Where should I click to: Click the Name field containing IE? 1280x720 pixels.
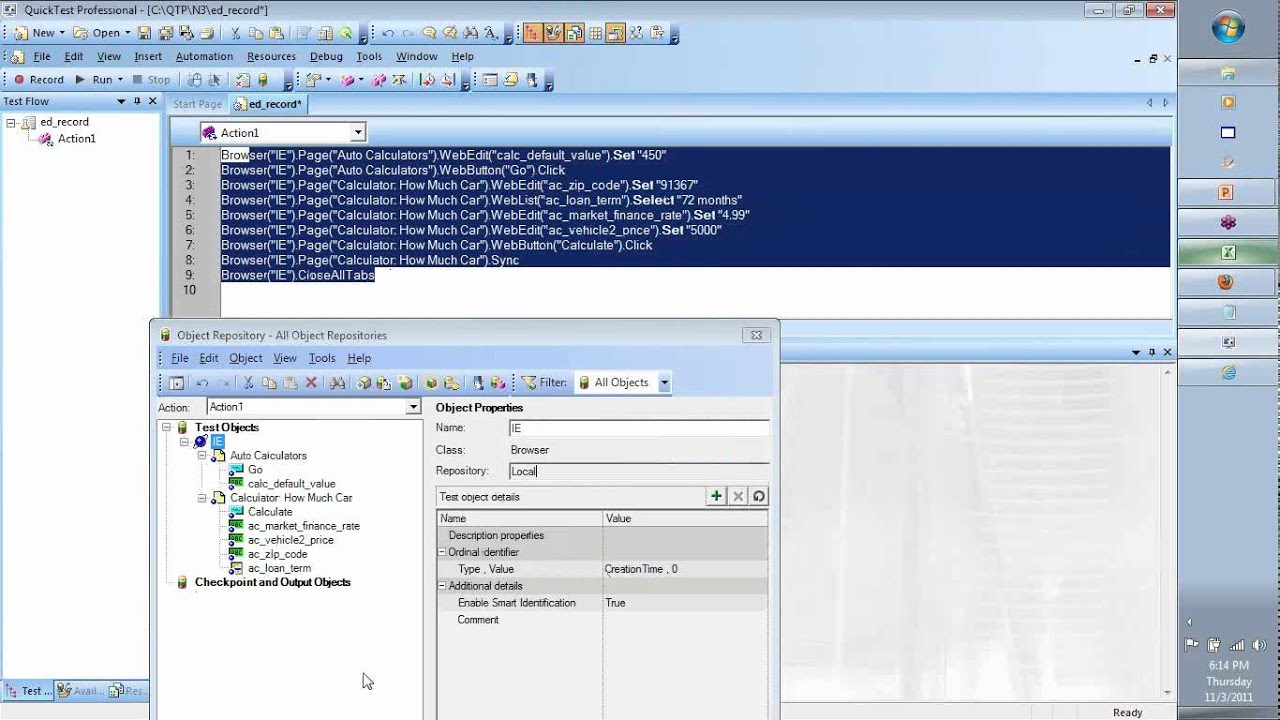pos(638,428)
